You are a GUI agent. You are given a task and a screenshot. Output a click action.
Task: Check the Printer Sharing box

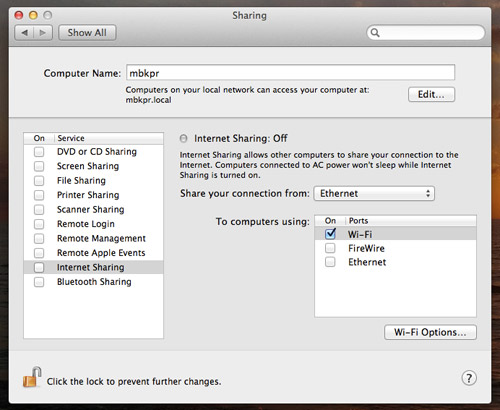tap(39, 195)
